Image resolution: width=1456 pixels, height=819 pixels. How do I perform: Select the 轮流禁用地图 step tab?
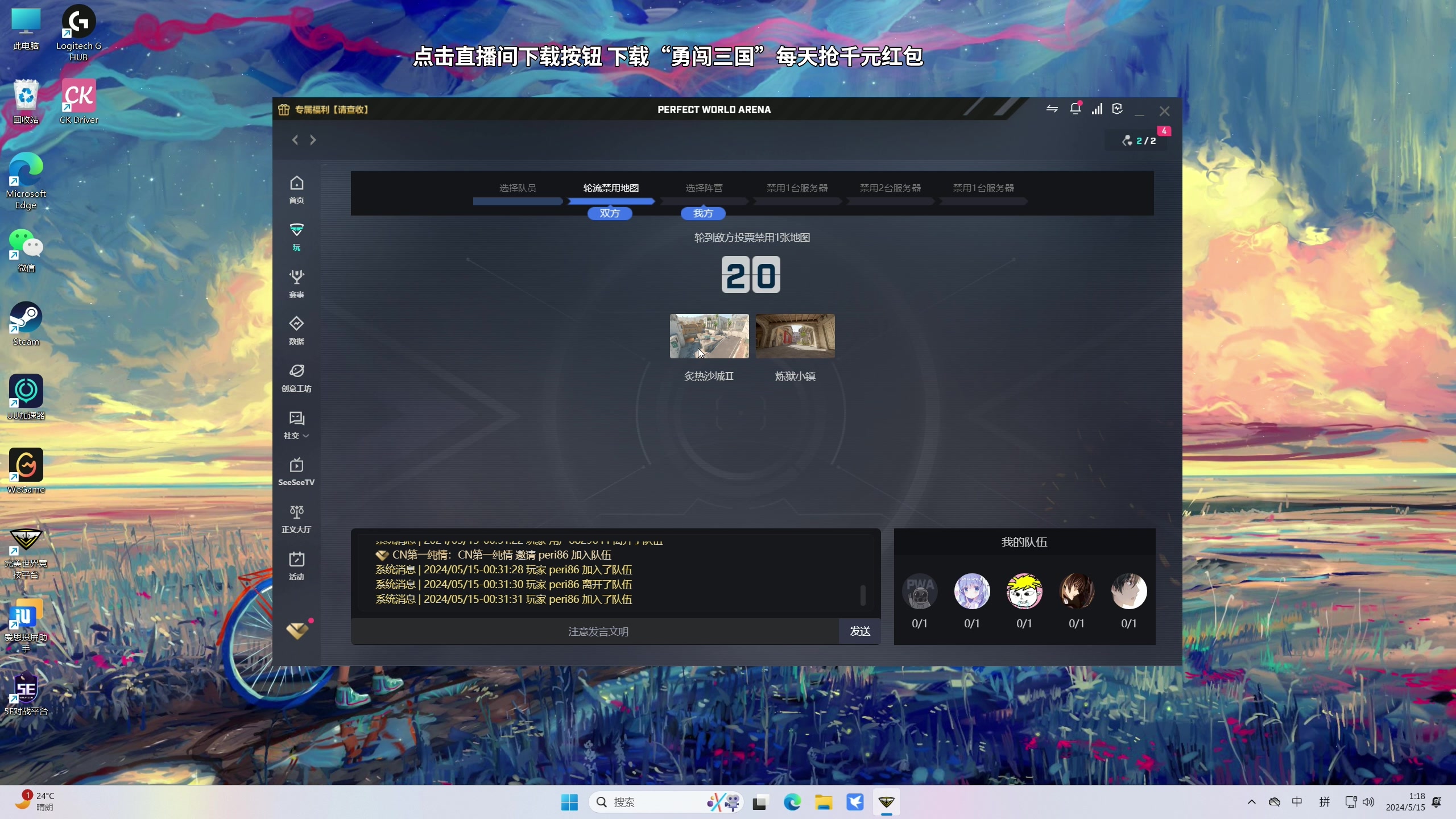[x=611, y=193]
